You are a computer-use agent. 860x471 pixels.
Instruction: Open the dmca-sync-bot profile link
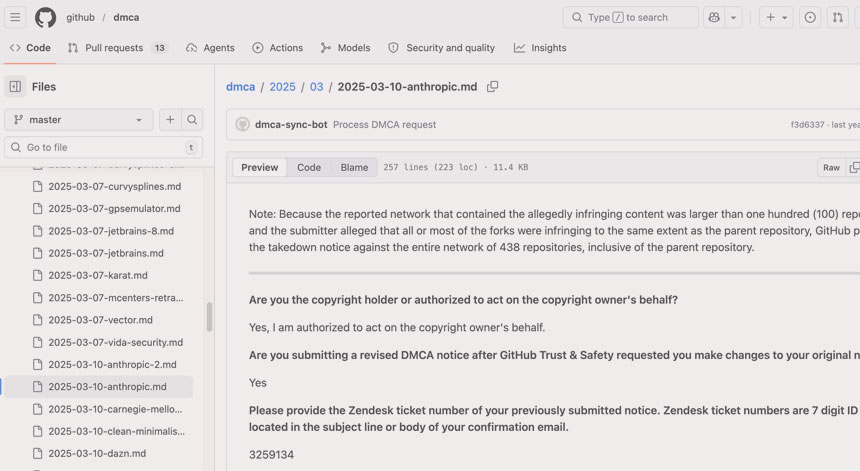[x=290, y=125]
